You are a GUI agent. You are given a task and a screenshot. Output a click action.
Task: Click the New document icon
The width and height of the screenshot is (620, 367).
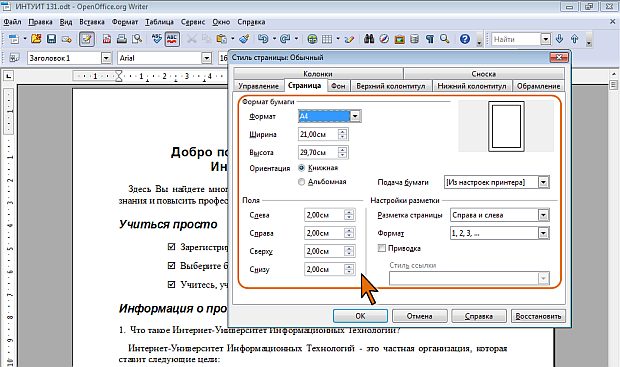[14, 39]
